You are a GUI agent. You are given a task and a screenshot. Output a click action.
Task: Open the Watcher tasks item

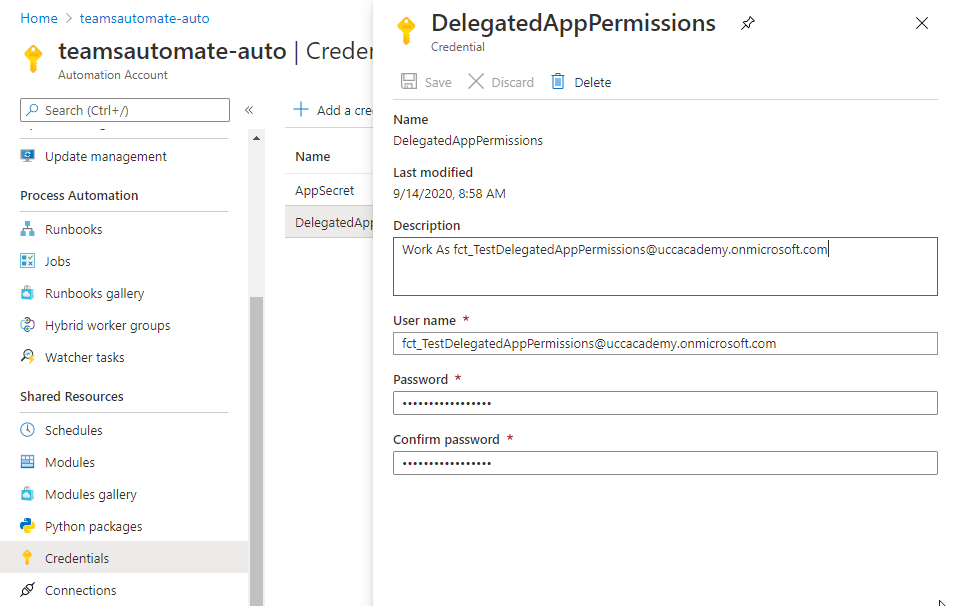pyautogui.click(x=84, y=357)
